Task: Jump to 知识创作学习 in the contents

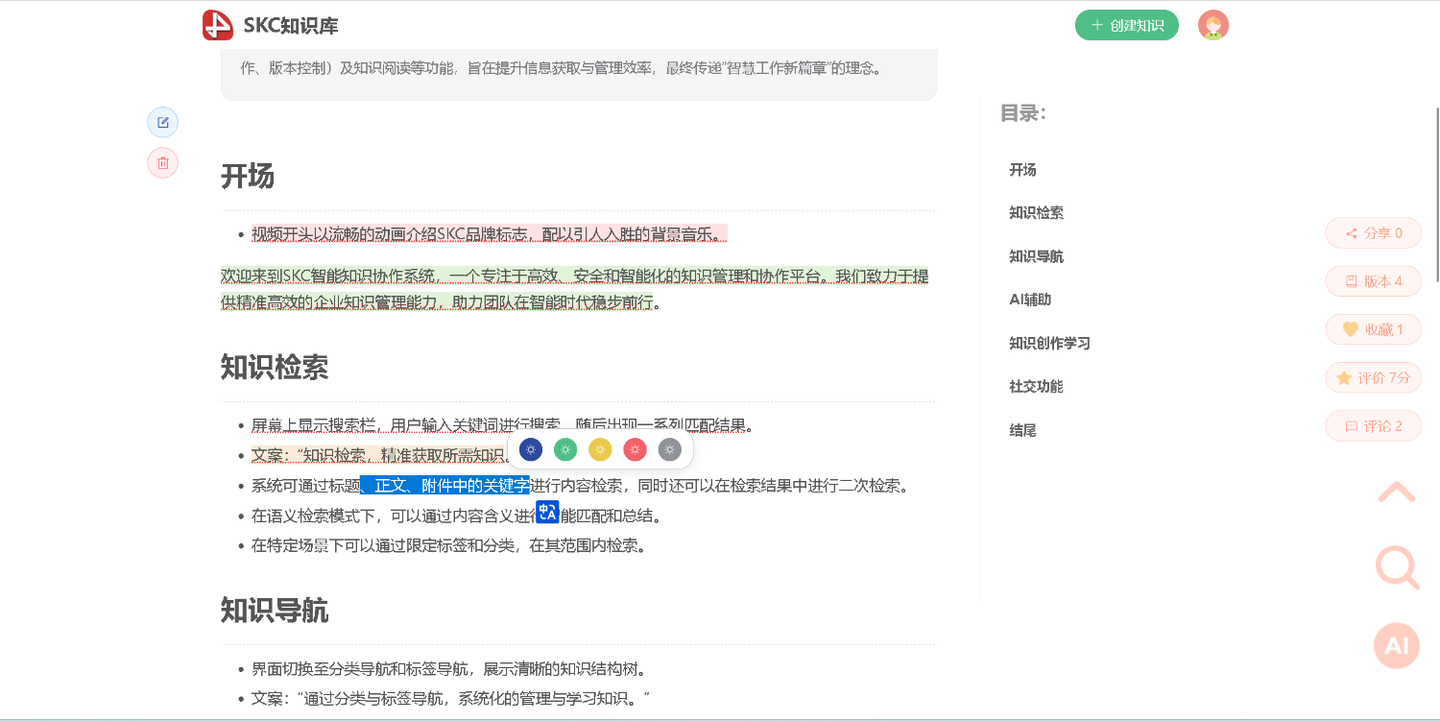Action: [x=1050, y=343]
